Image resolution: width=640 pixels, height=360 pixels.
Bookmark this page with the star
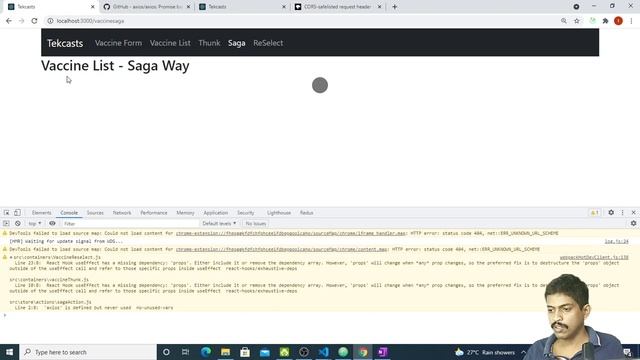577,21
